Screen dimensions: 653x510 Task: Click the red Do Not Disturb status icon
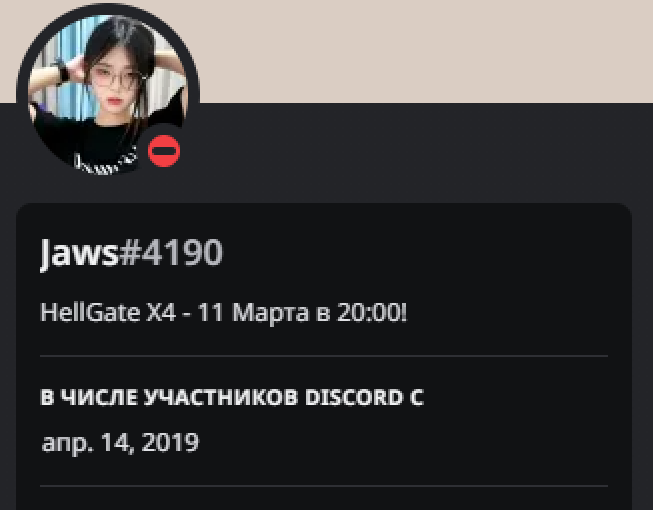pos(164,151)
